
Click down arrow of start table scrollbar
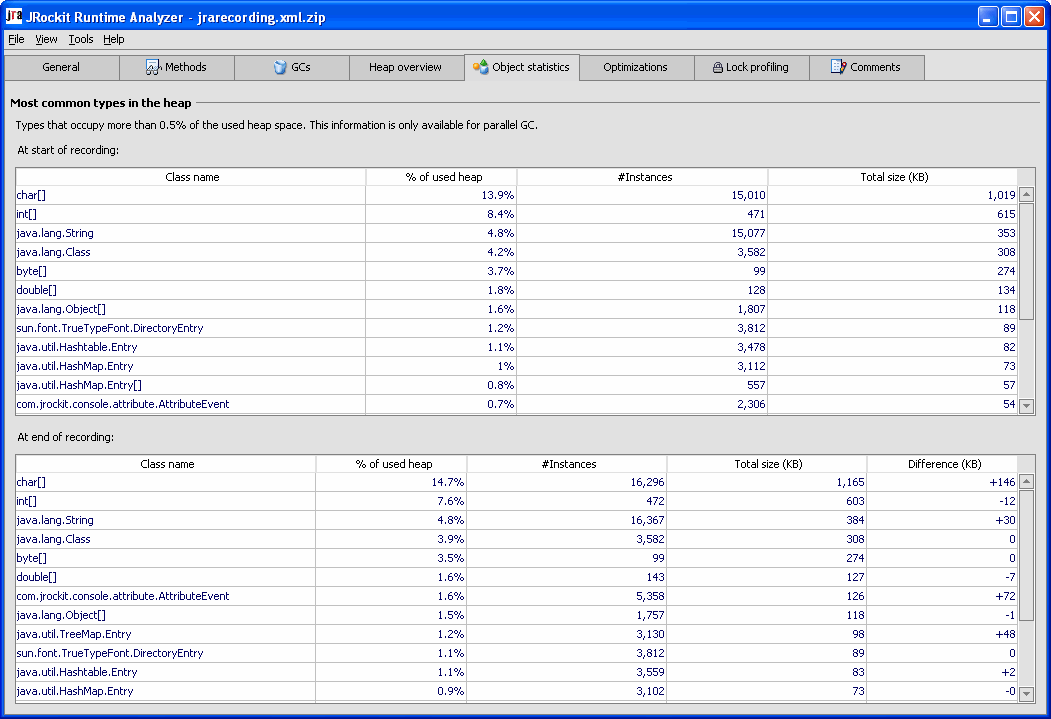pyautogui.click(x=1026, y=405)
